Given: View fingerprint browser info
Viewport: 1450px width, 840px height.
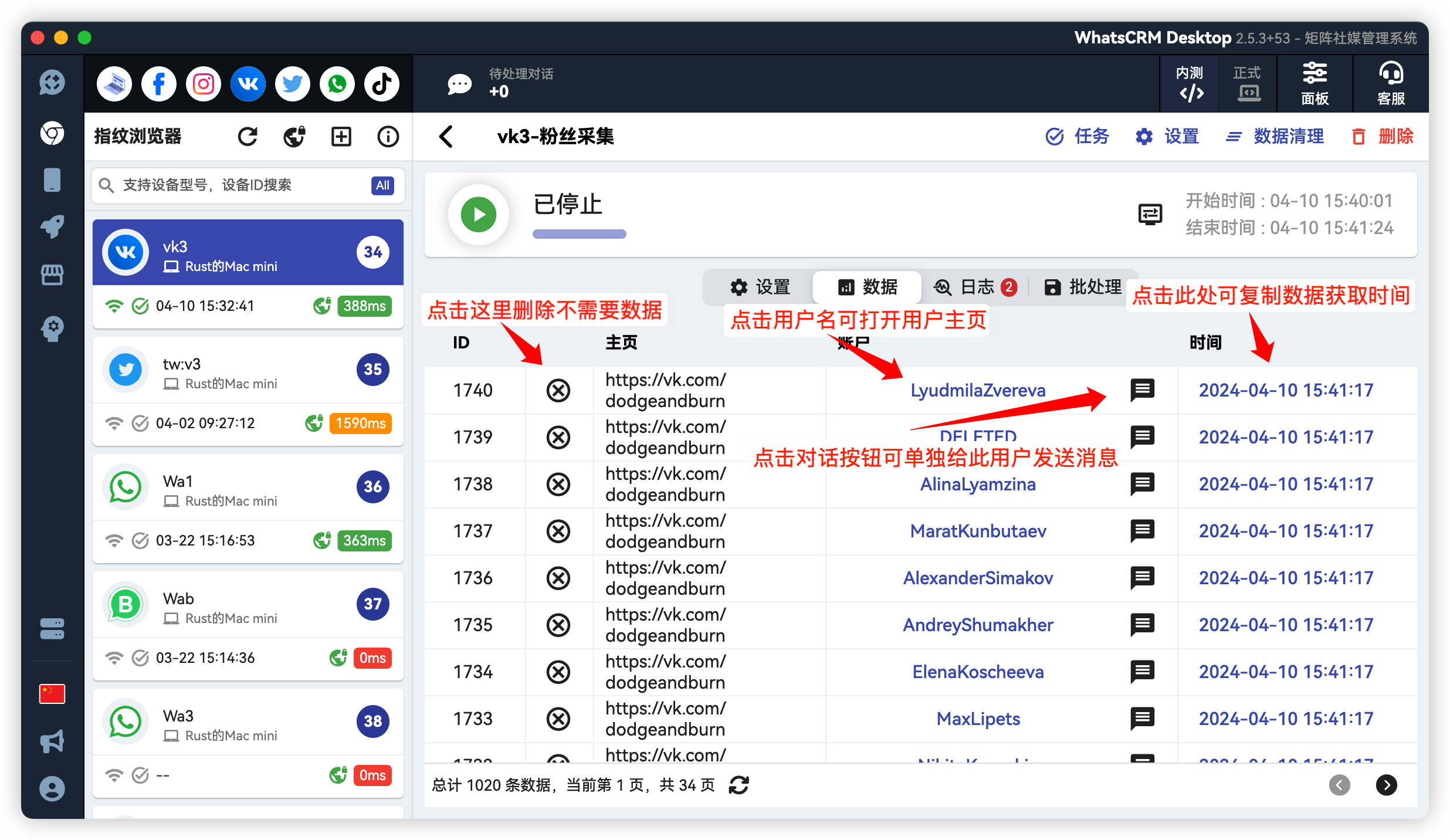Looking at the screenshot, I should 388,136.
